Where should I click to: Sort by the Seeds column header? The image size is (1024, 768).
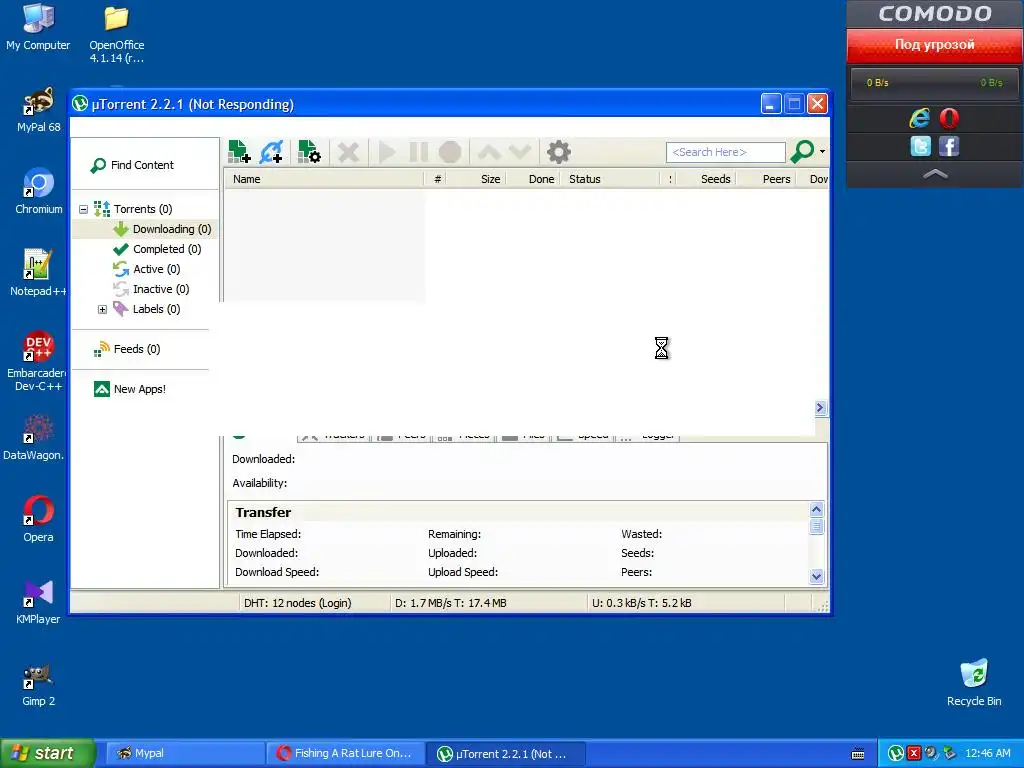706,179
